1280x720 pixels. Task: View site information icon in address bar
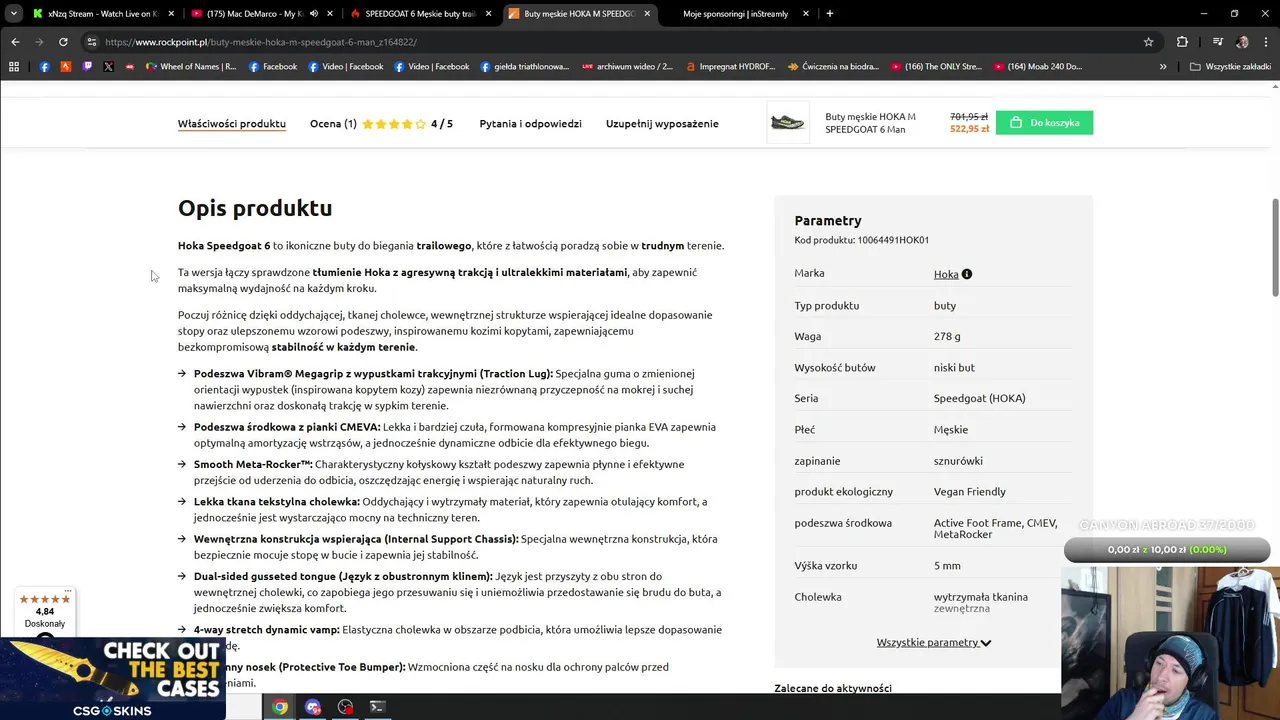pyautogui.click(x=91, y=42)
